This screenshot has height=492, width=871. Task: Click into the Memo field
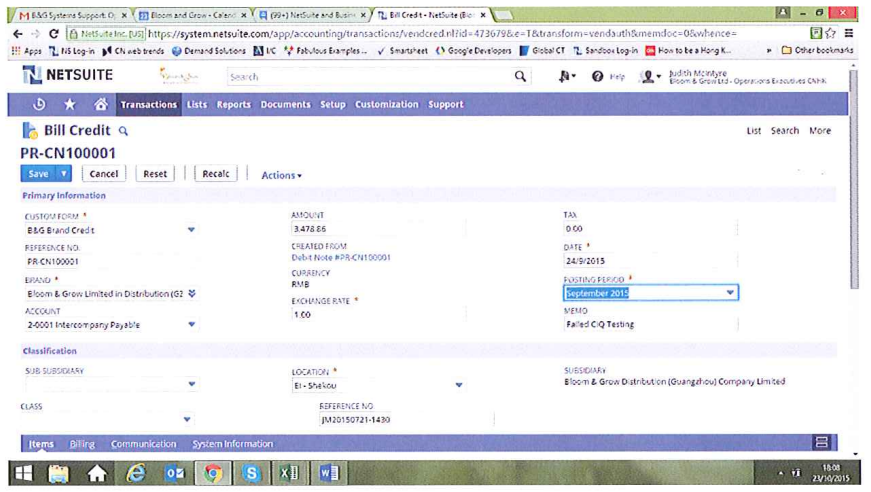point(650,324)
